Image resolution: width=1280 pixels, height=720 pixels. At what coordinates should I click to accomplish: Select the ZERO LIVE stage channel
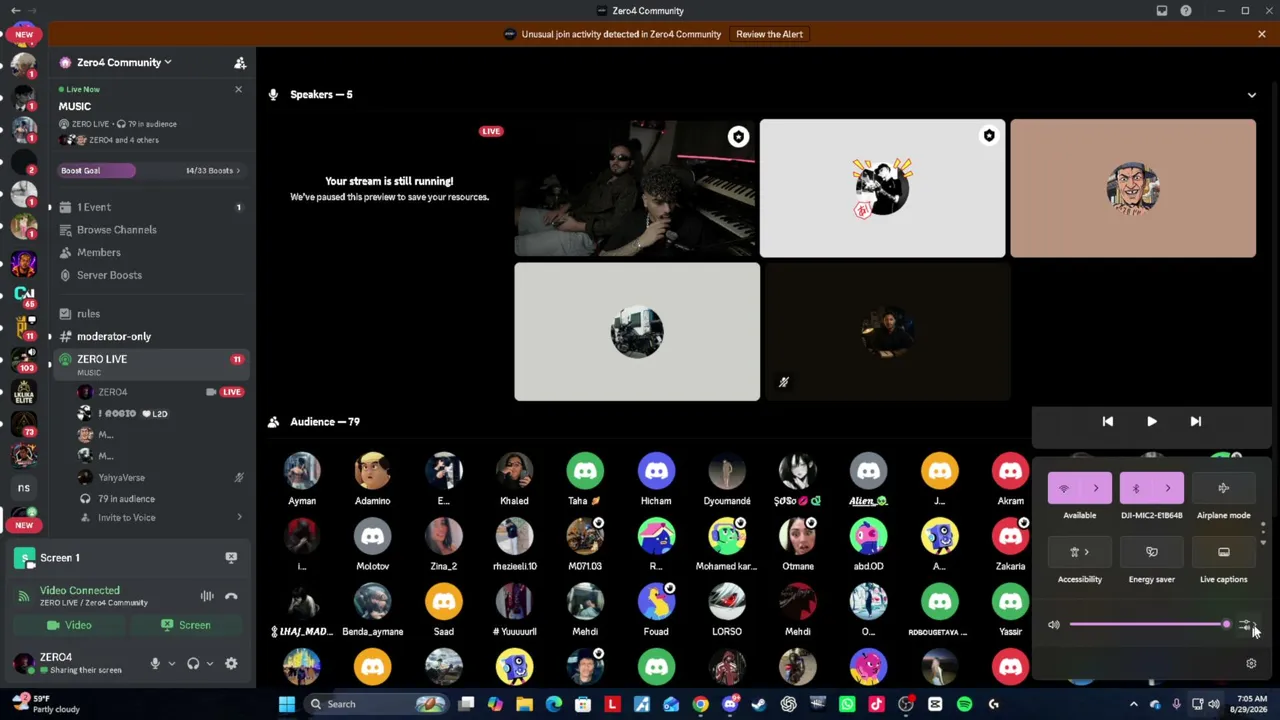150,364
